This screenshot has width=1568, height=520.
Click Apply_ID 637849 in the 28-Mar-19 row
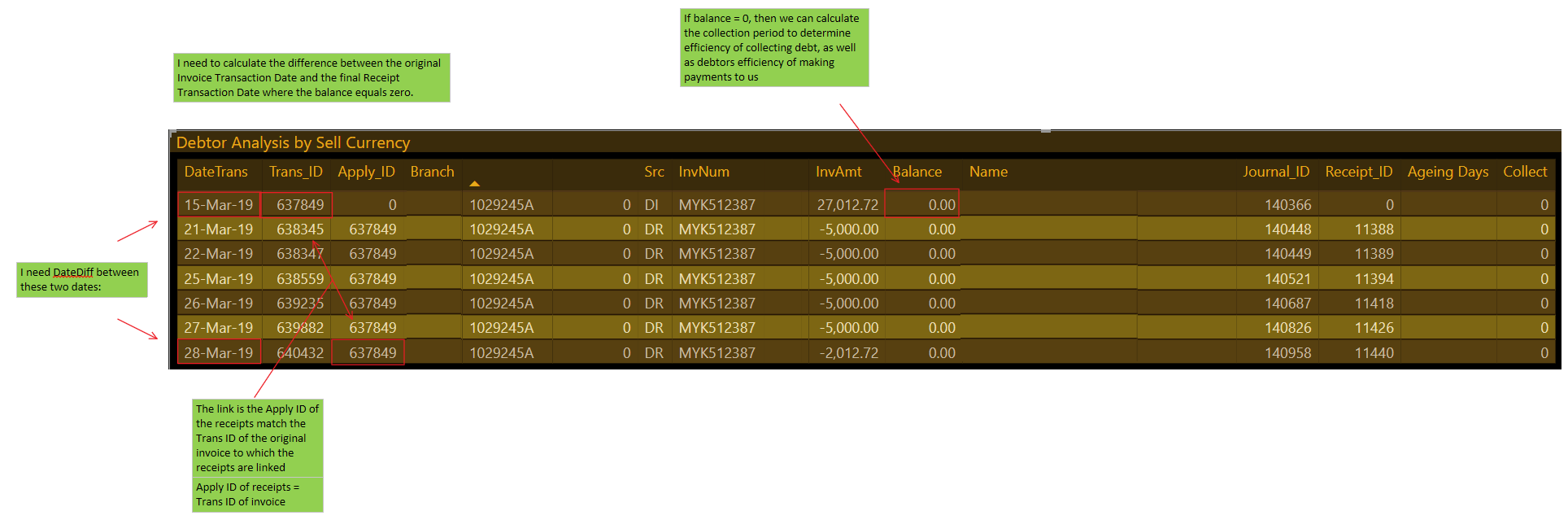pyautogui.click(x=372, y=353)
